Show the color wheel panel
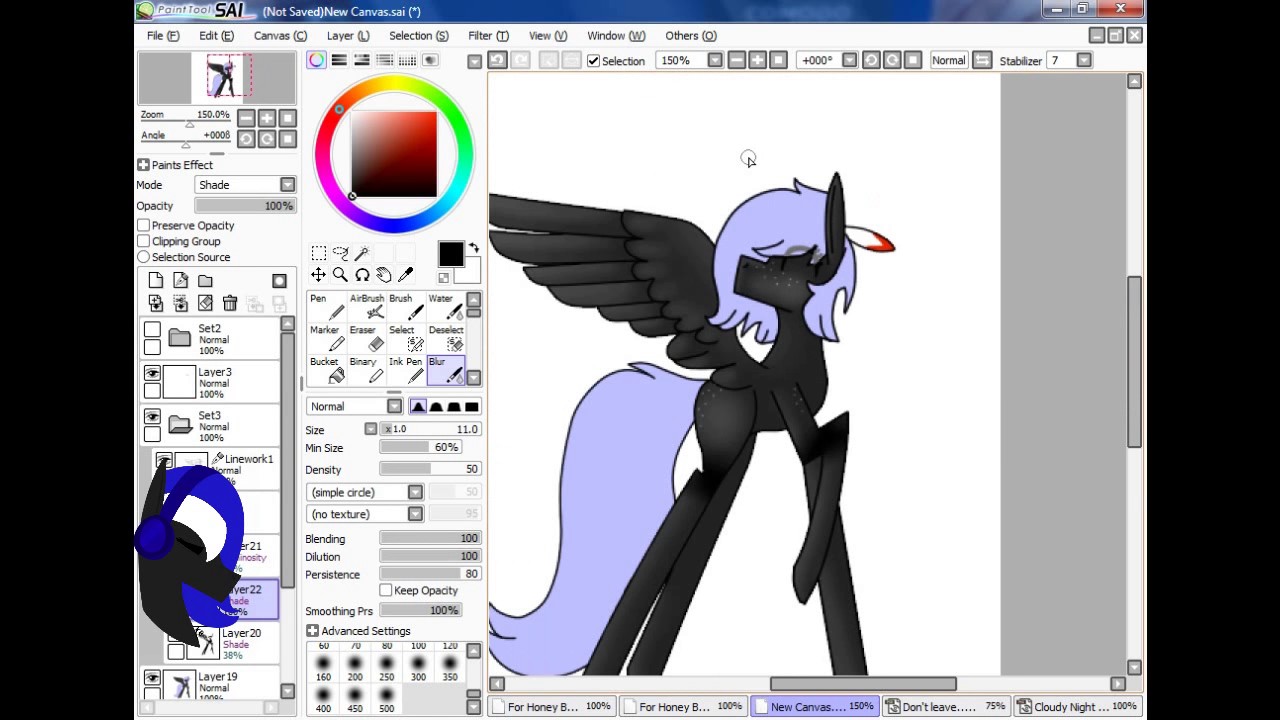Viewport: 1280px width, 720px height. [x=316, y=61]
